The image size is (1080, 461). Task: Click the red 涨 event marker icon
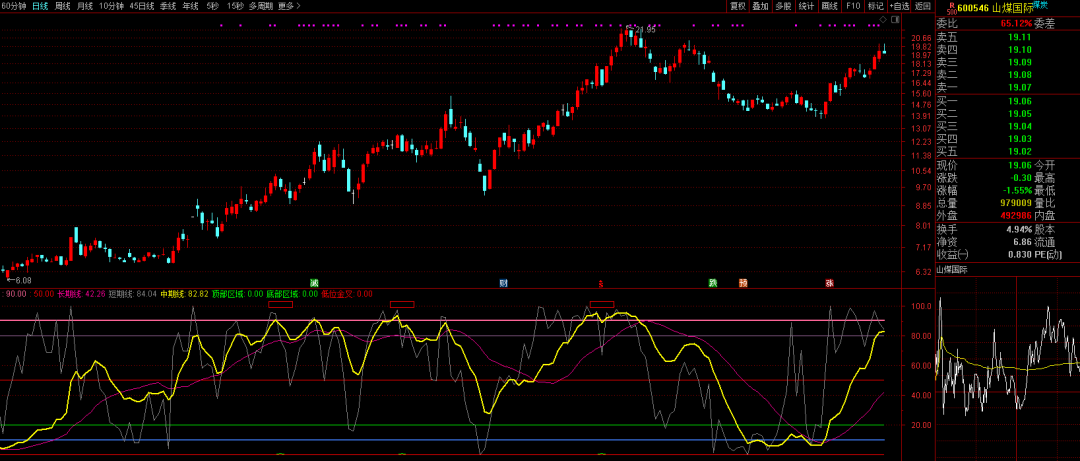point(829,283)
